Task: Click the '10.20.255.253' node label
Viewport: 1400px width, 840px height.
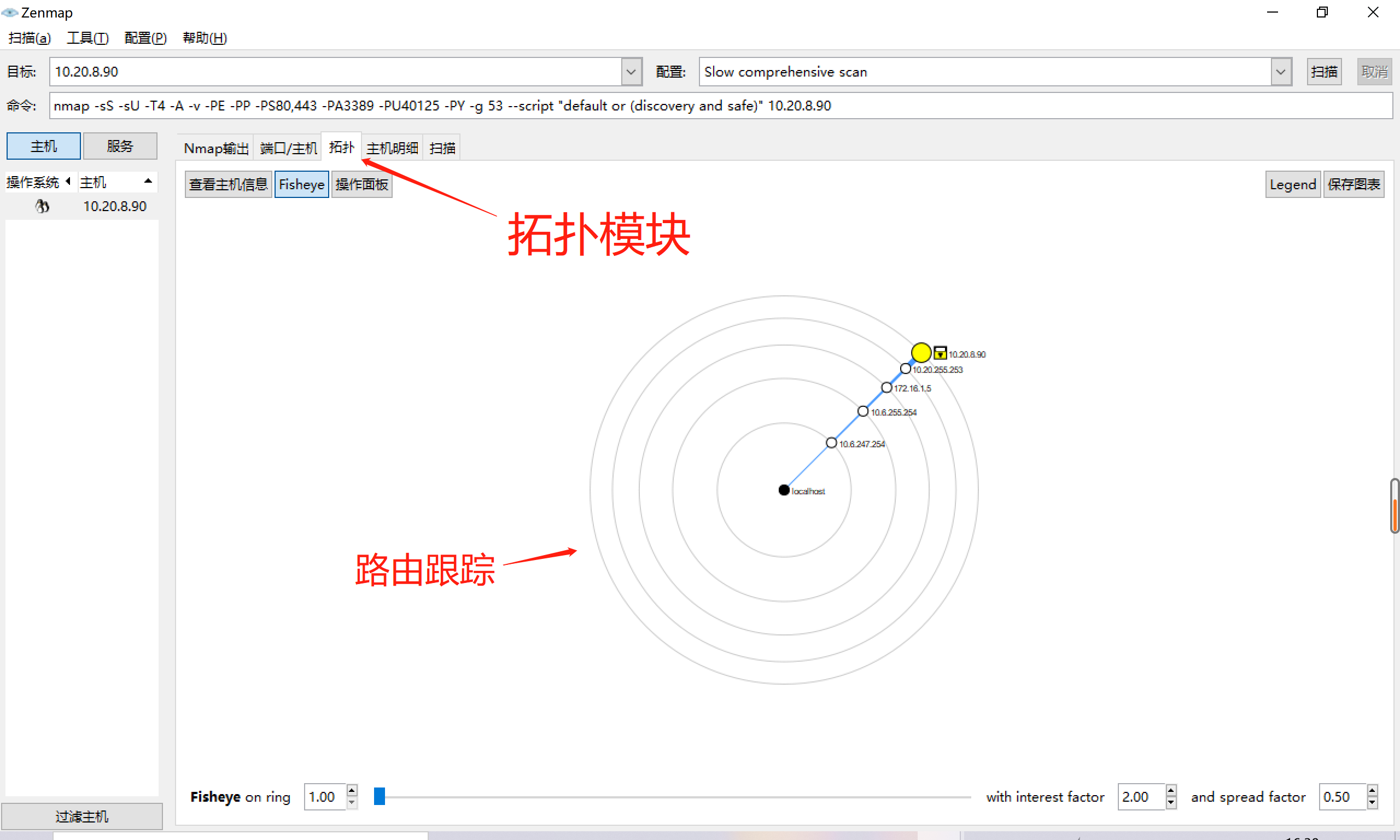Action: [x=937, y=370]
